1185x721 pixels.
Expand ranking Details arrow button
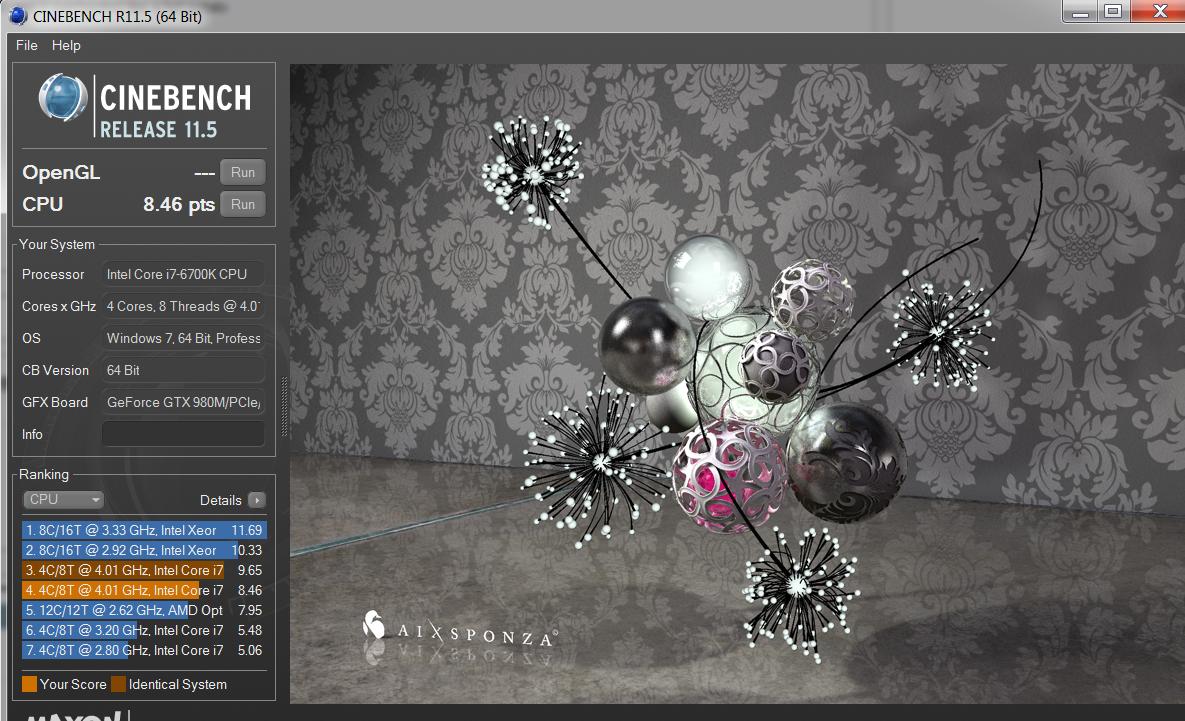pyautogui.click(x=257, y=500)
